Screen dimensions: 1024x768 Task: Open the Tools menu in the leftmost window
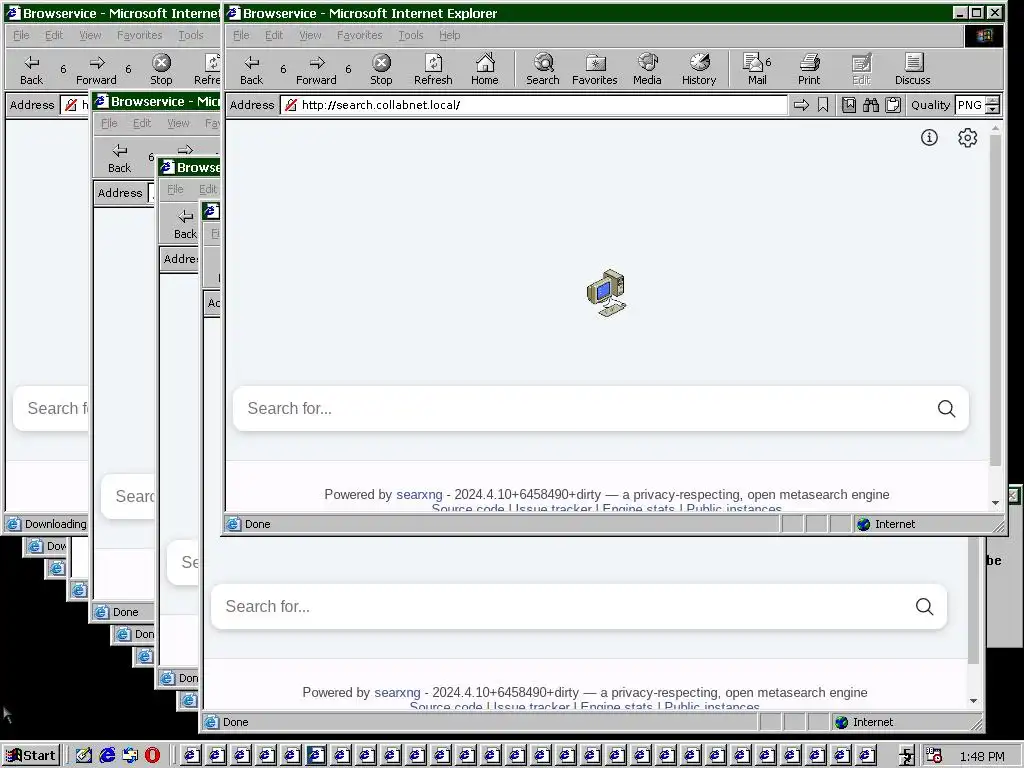coord(191,35)
